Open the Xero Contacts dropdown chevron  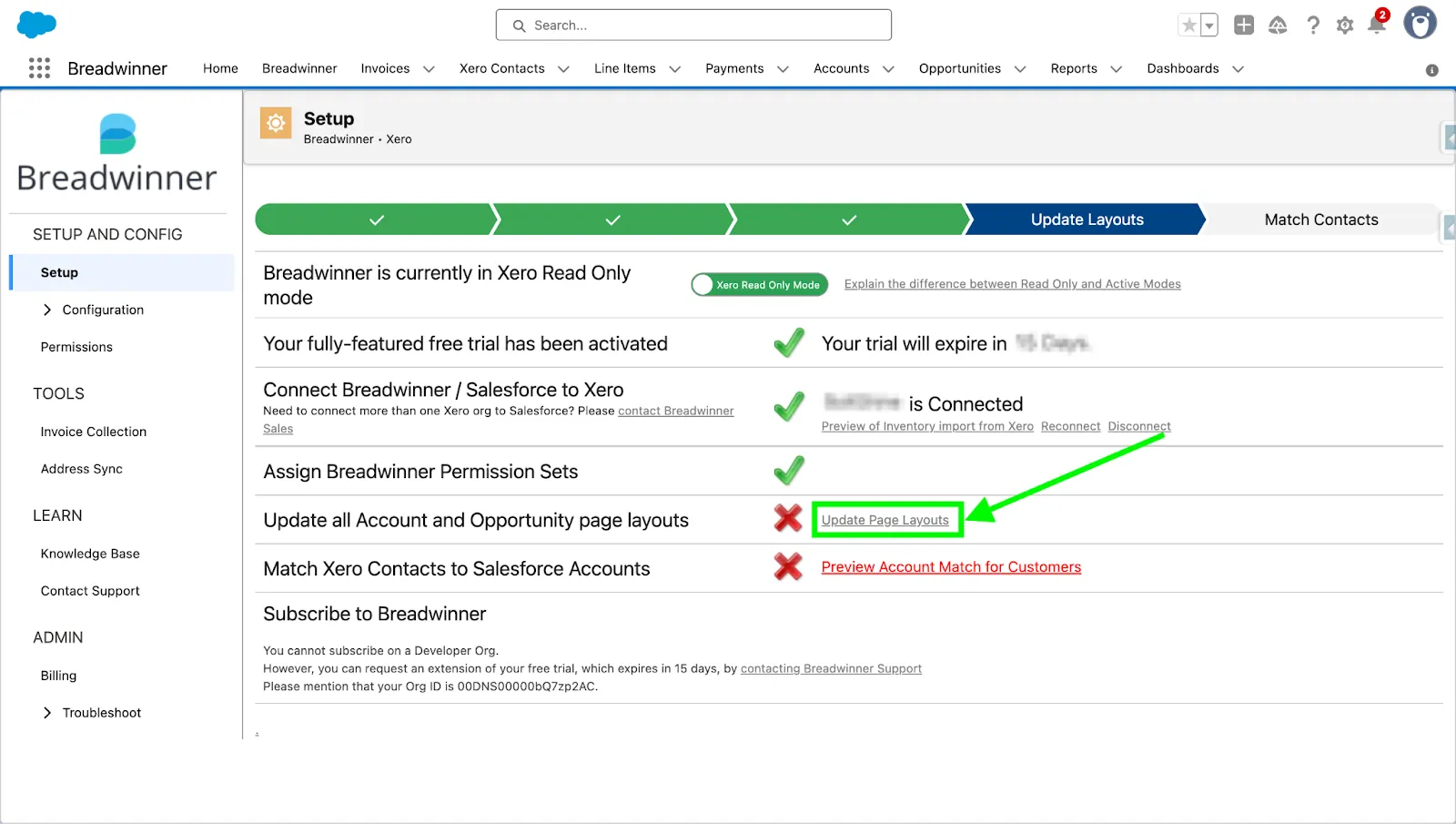(x=563, y=69)
